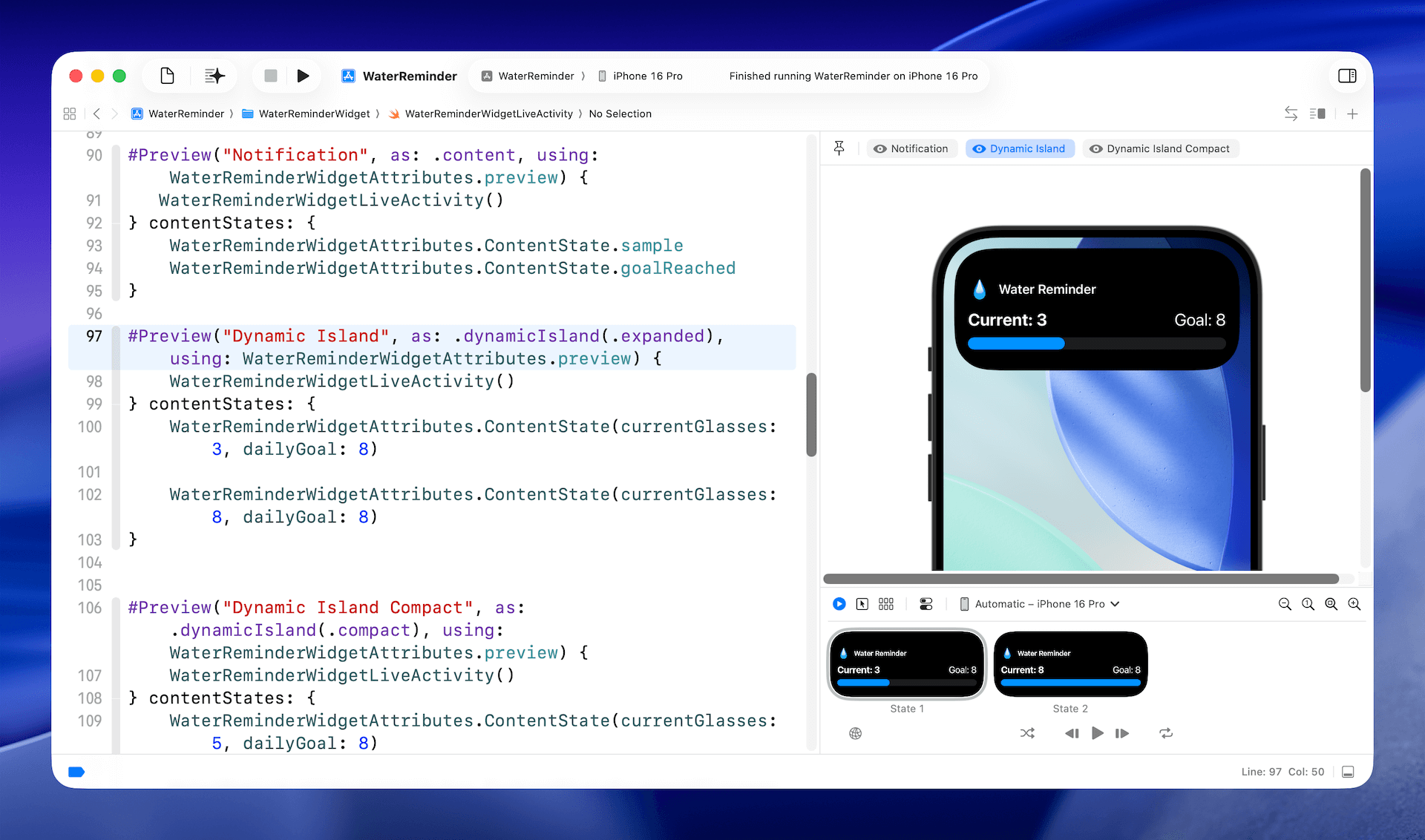The width and height of the screenshot is (1425, 840).
Task: Open Automatic – iPhone 16 Pro device dropdown
Action: point(1041,604)
